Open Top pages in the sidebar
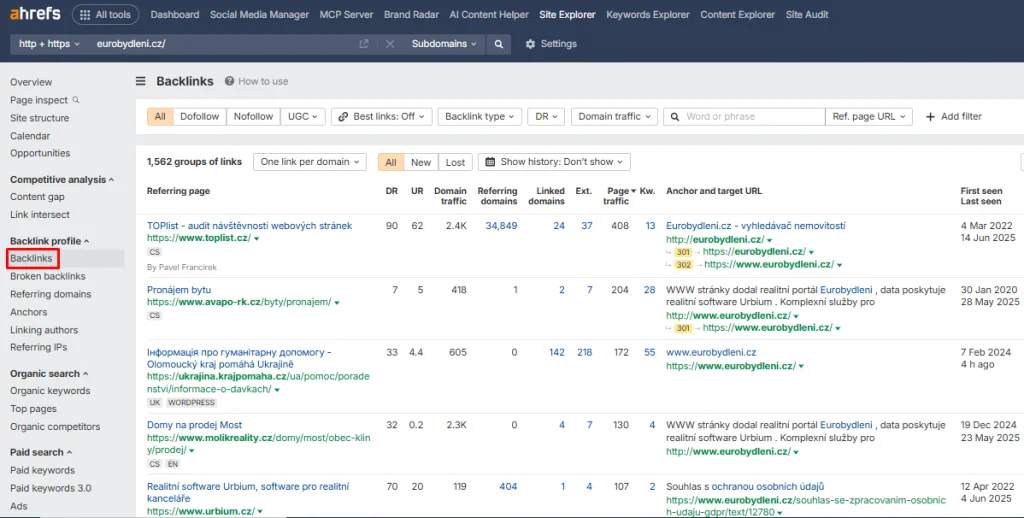The height and width of the screenshot is (518, 1024). (x=33, y=409)
